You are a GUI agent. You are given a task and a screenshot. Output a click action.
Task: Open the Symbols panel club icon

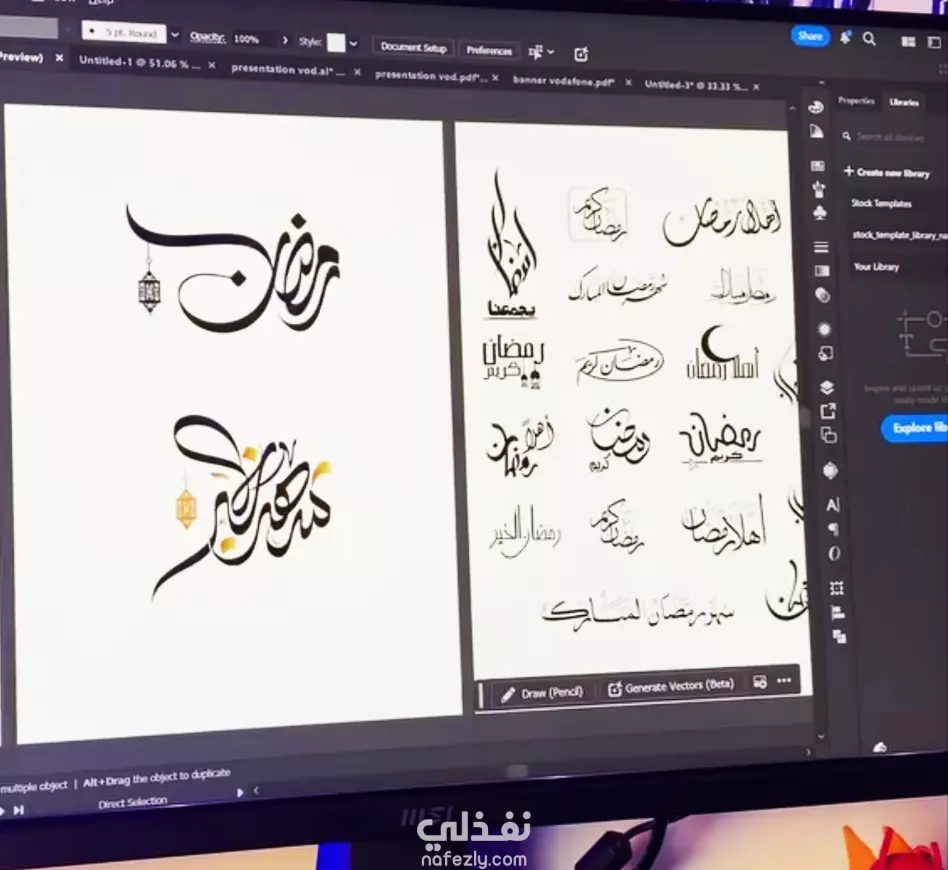click(x=819, y=213)
